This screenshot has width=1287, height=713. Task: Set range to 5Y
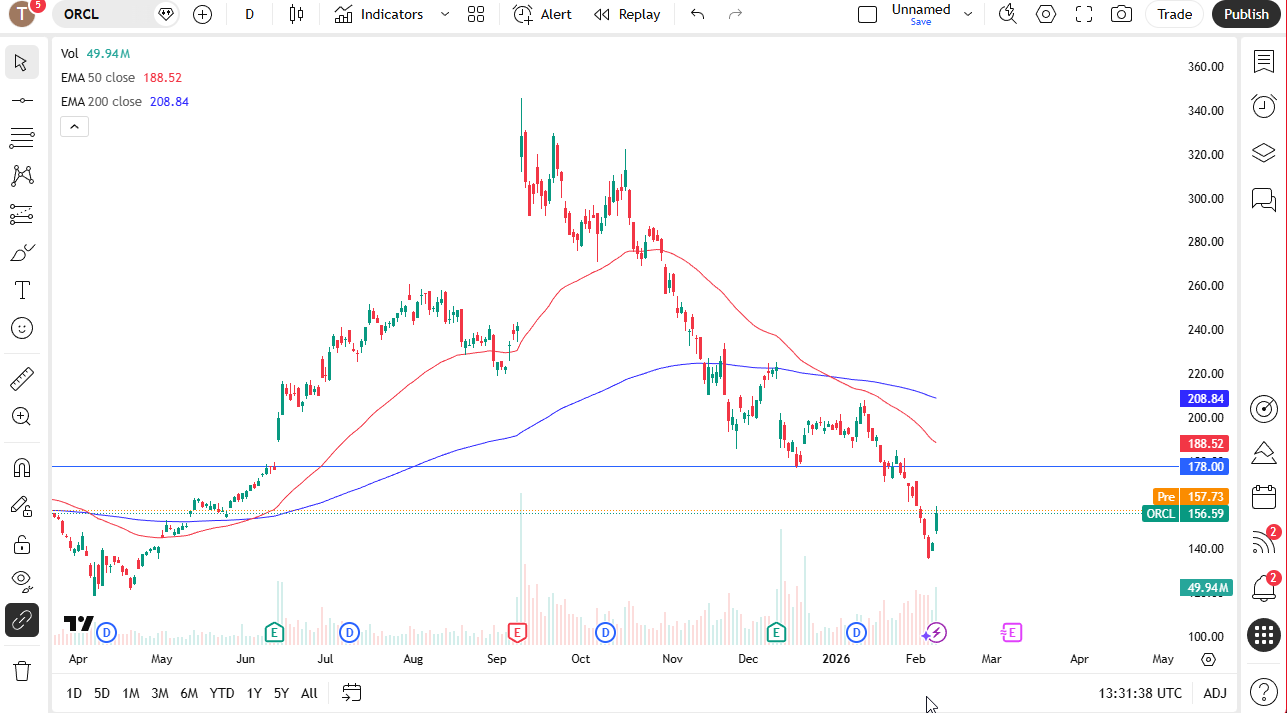point(281,693)
